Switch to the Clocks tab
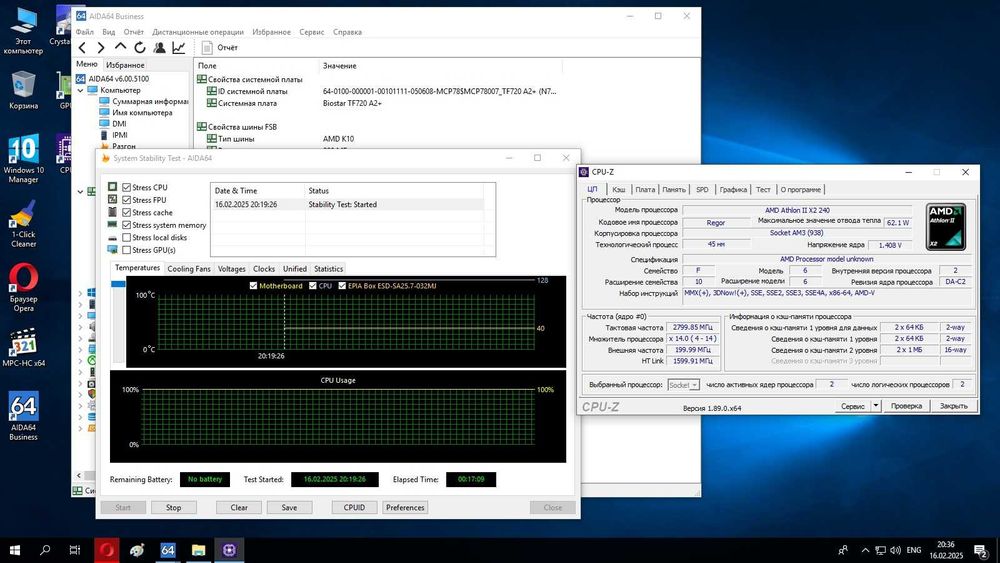The width and height of the screenshot is (1000, 563). click(264, 269)
